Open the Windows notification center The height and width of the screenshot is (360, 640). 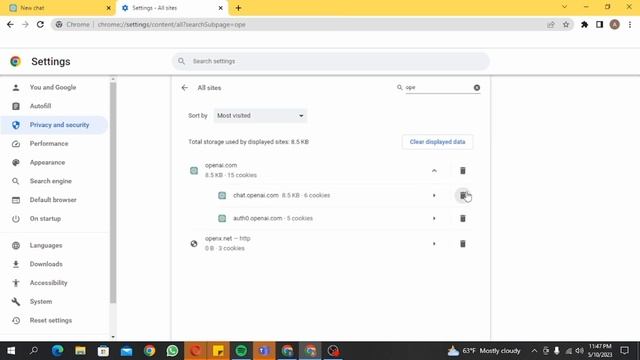pyautogui.click(x=624, y=351)
